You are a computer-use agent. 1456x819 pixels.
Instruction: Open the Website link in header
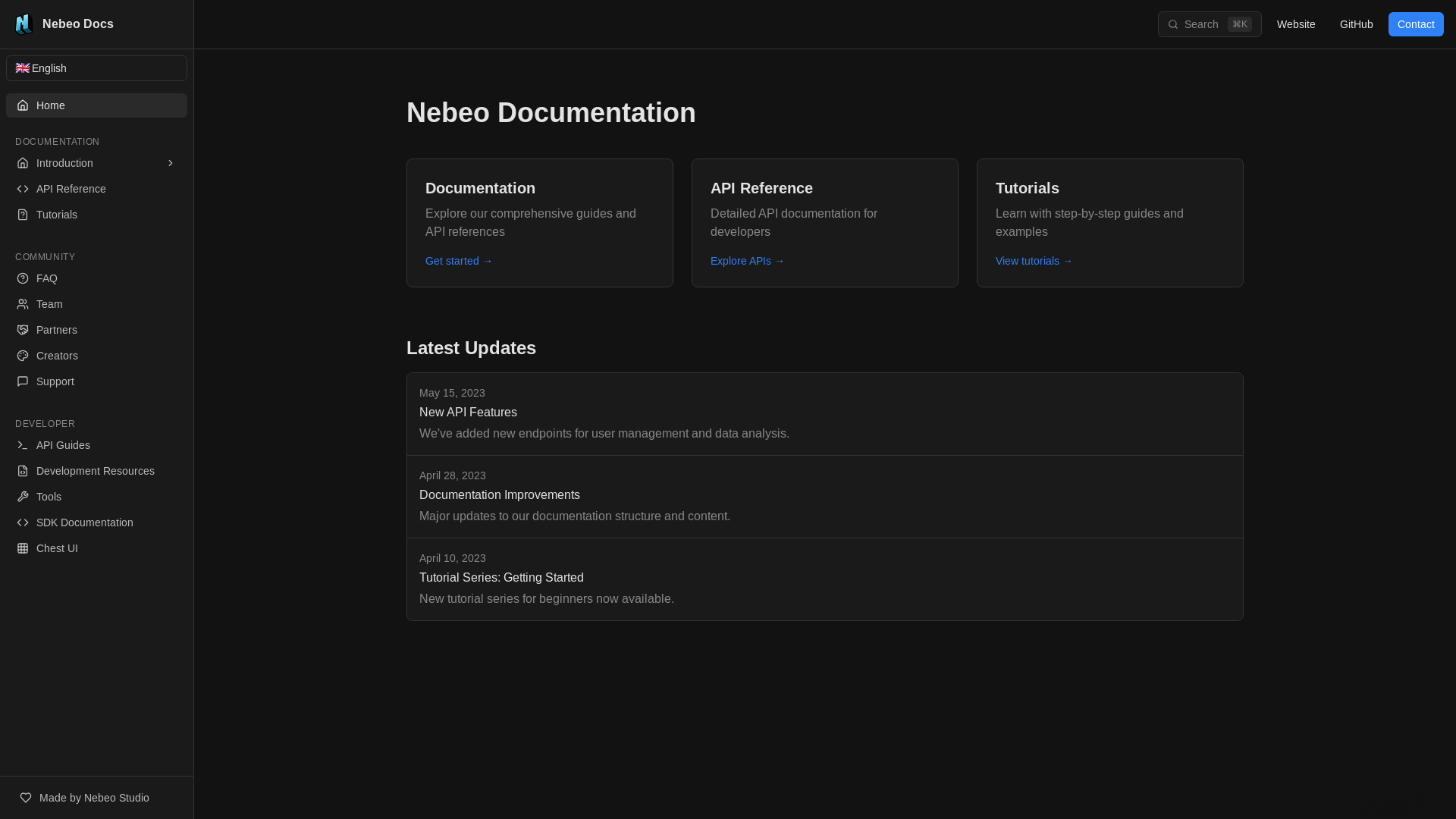click(x=1296, y=24)
